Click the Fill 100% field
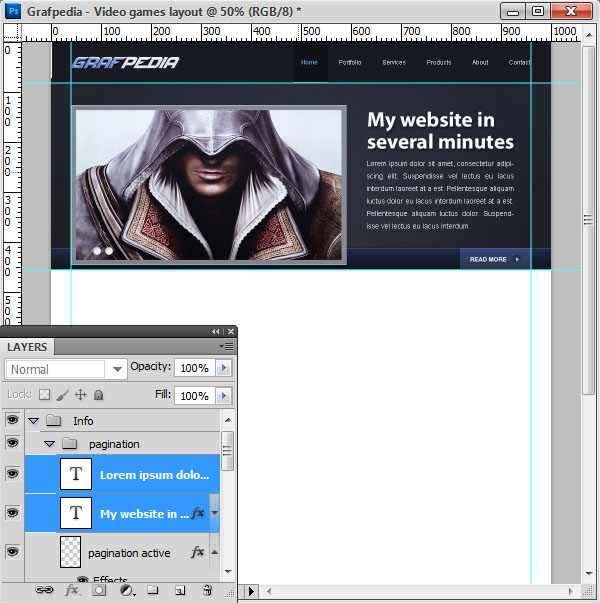The image size is (600, 603). pyautogui.click(x=195, y=395)
